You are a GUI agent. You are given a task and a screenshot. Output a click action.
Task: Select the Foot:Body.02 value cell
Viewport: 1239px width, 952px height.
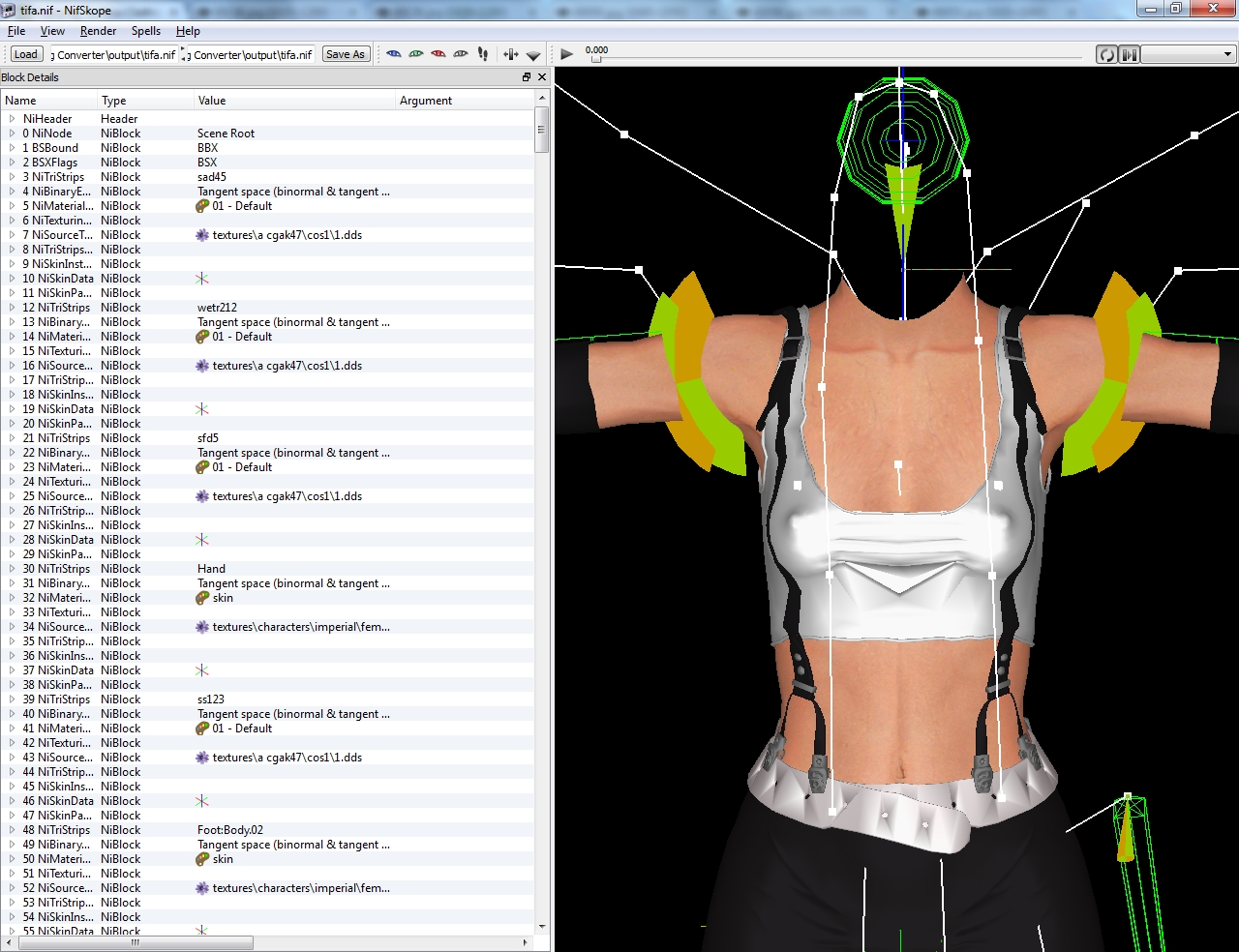295,830
